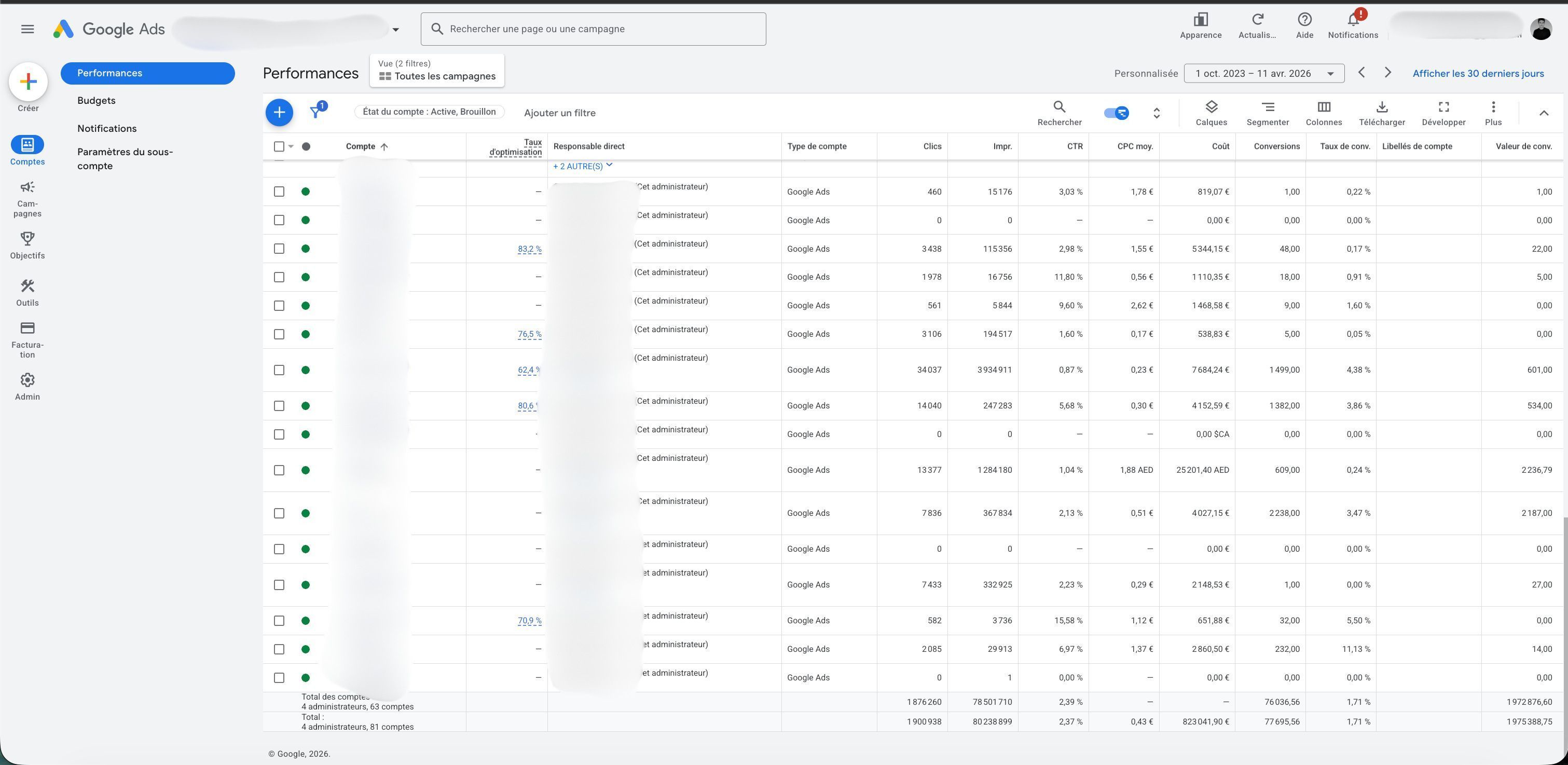The image size is (1568, 765).
Task: Click the campaign search field
Action: tap(593, 29)
